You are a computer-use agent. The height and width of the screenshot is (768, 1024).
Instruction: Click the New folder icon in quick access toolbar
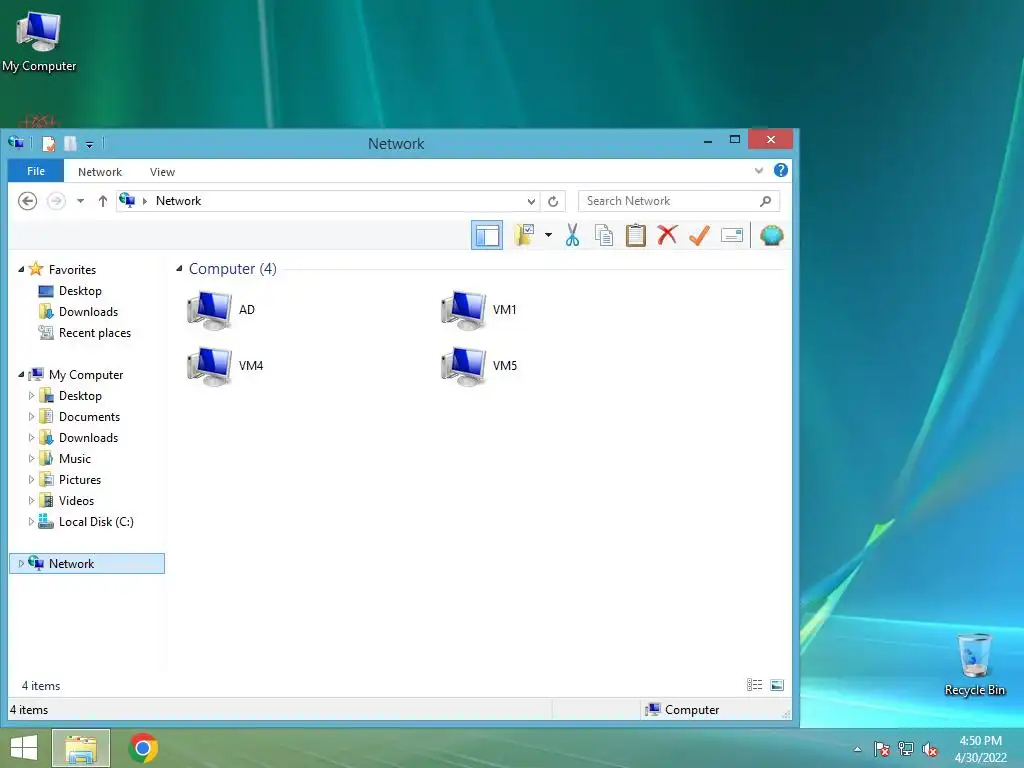(x=70, y=143)
